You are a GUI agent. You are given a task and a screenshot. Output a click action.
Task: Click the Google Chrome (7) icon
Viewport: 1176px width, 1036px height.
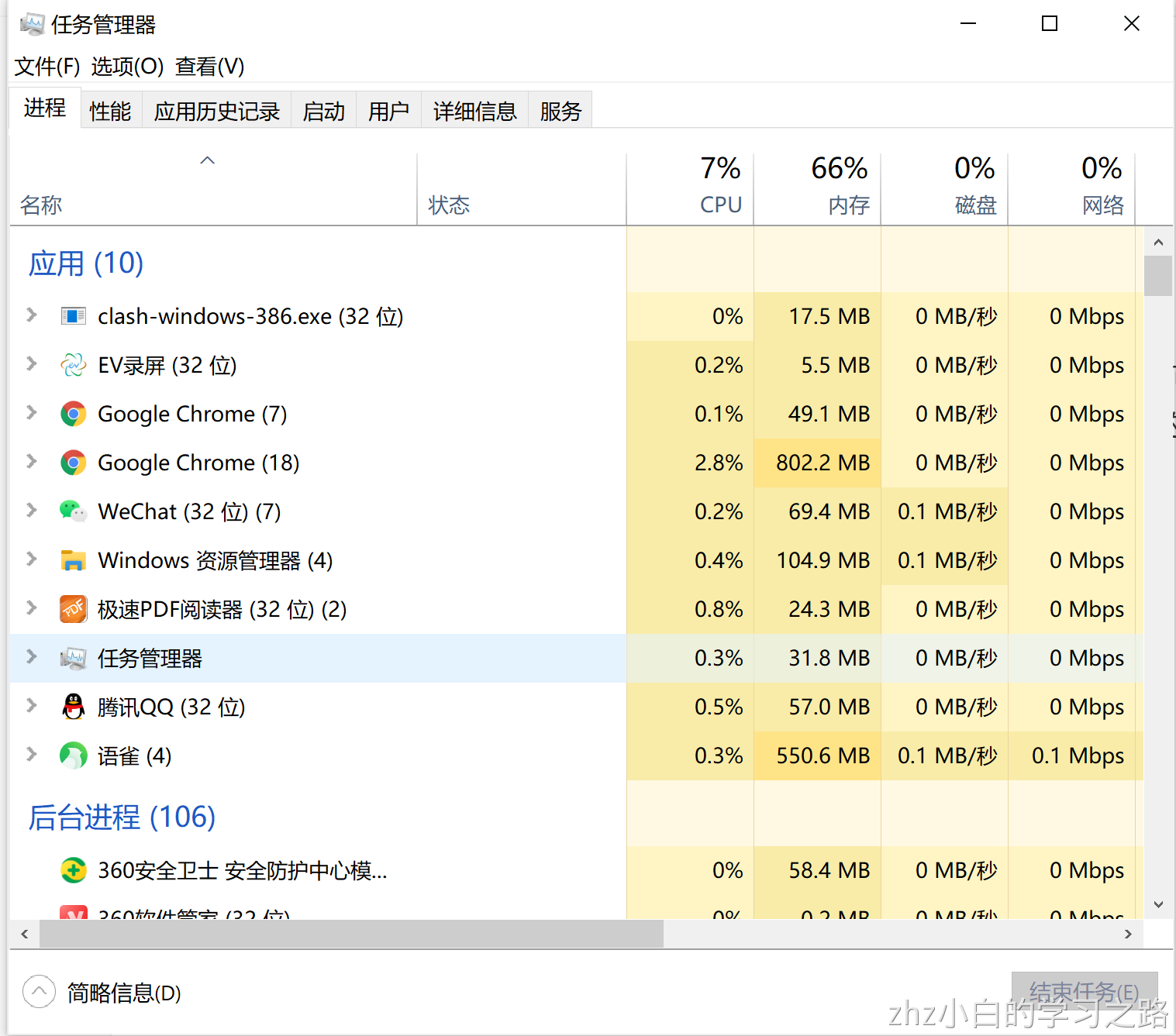tap(74, 414)
